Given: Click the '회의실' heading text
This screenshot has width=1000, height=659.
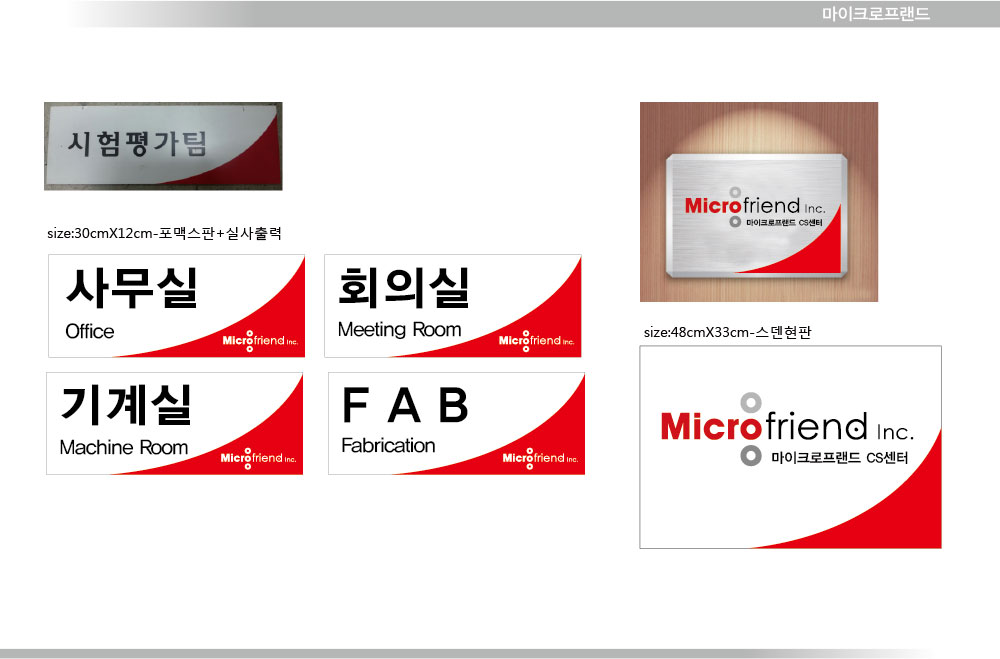Looking at the screenshot, I should pyautogui.click(x=404, y=288).
